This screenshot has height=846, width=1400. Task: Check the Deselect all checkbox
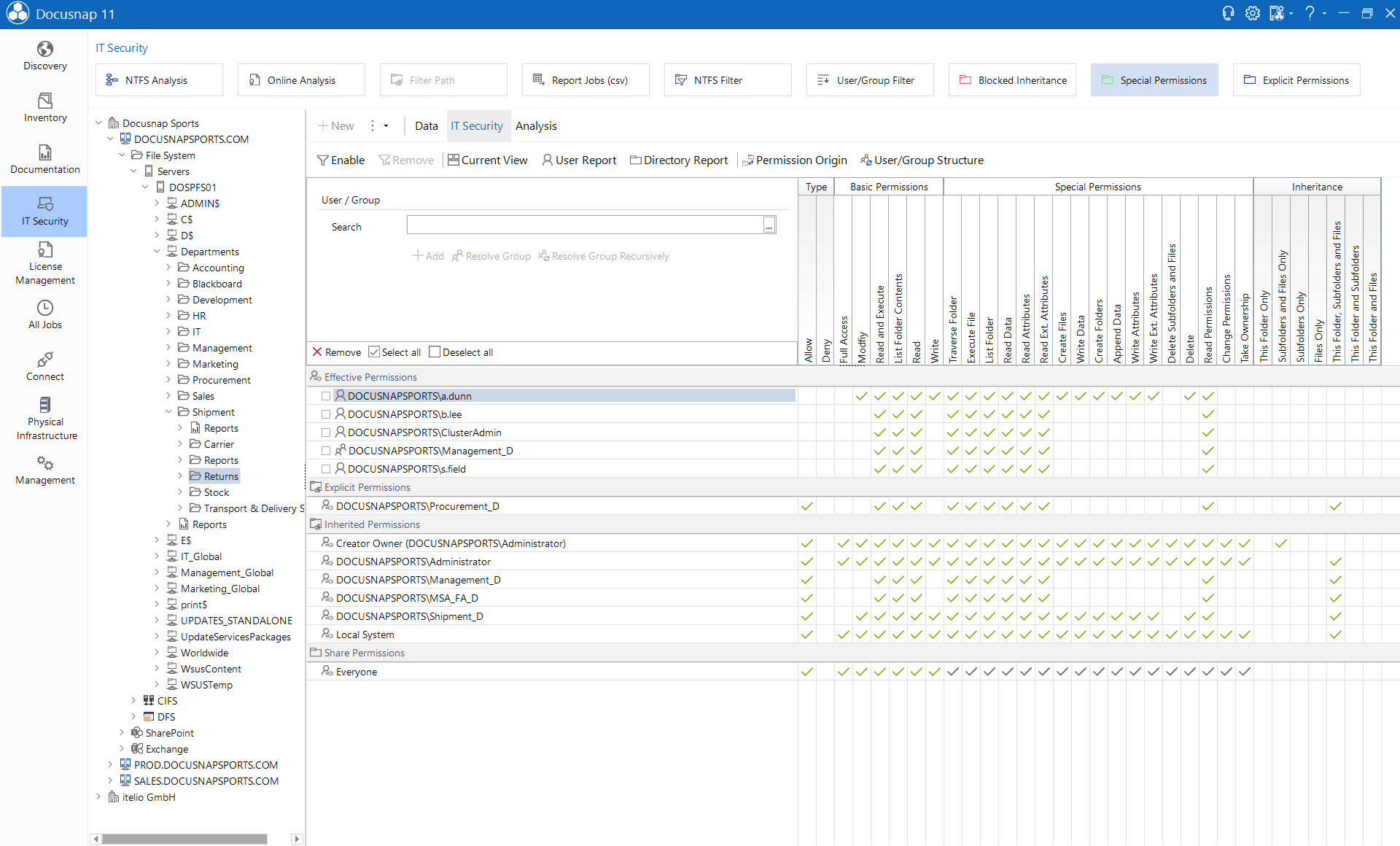coord(435,352)
